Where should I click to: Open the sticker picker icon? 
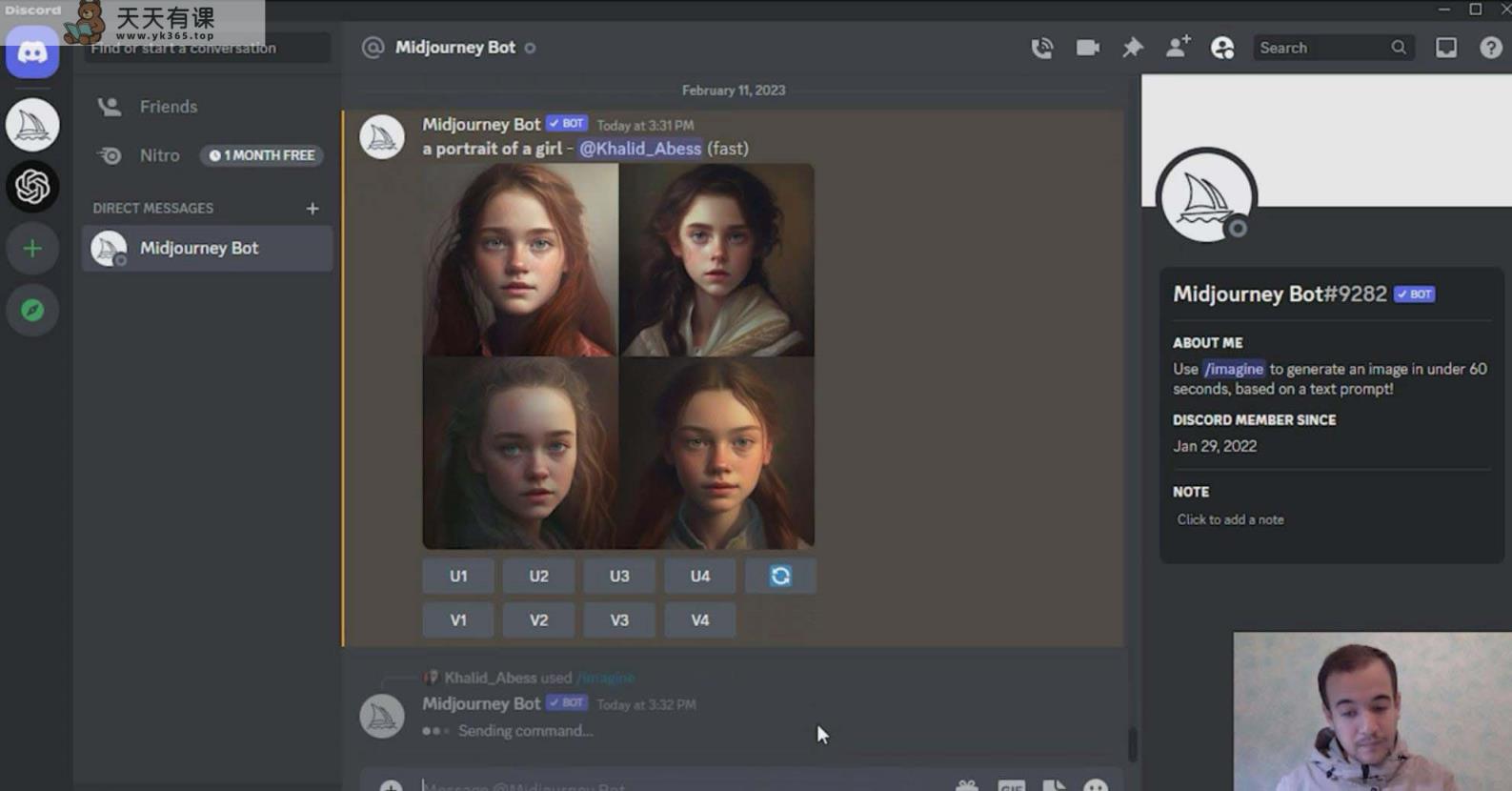(1054, 786)
